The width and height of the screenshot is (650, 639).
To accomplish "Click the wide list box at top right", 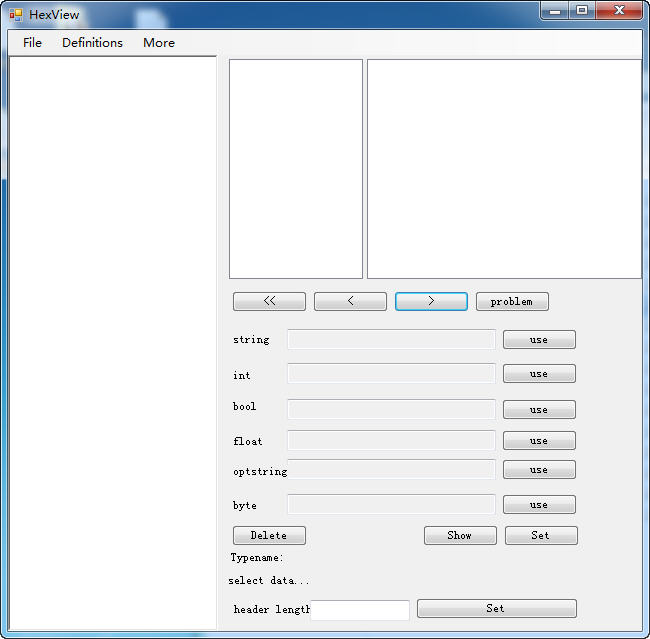I will click(504, 169).
